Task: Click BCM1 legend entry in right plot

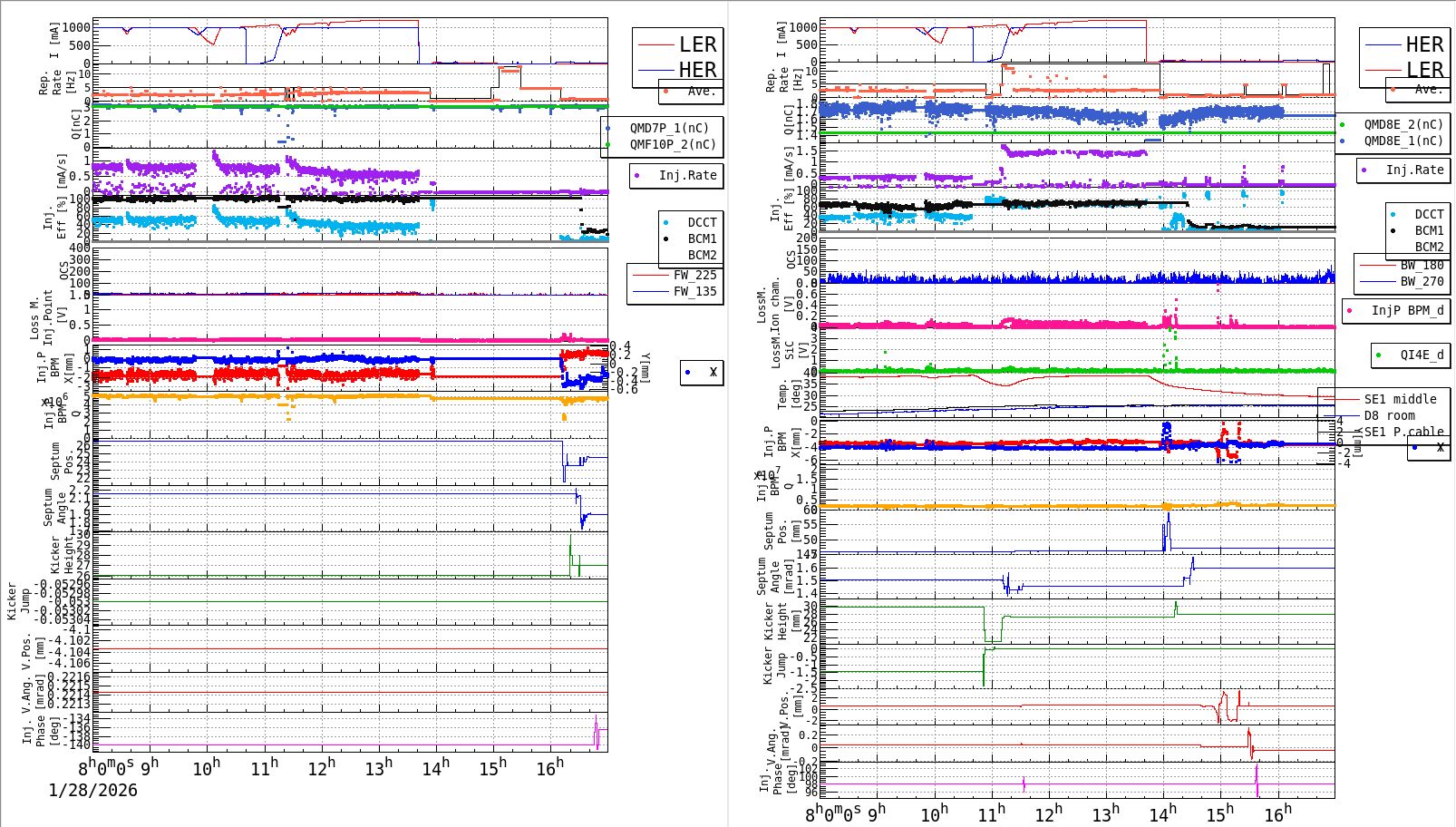Action: tap(1429, 230)
